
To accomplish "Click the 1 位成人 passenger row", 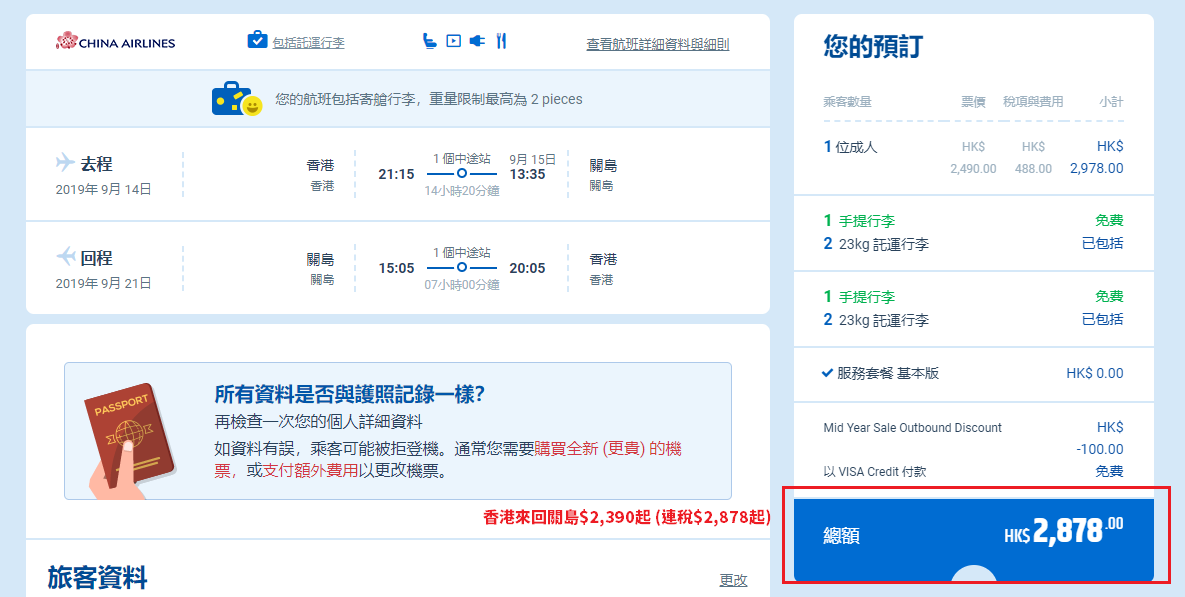I will 973,157.
